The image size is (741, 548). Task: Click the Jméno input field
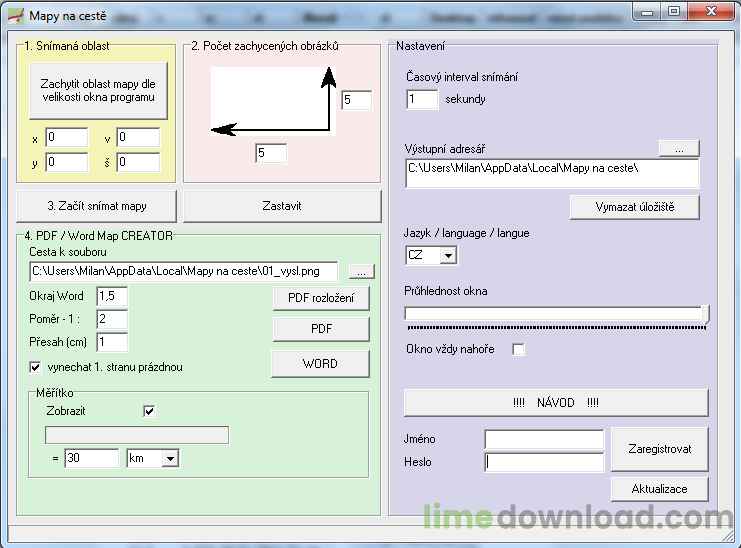click(x=544, y=439)
